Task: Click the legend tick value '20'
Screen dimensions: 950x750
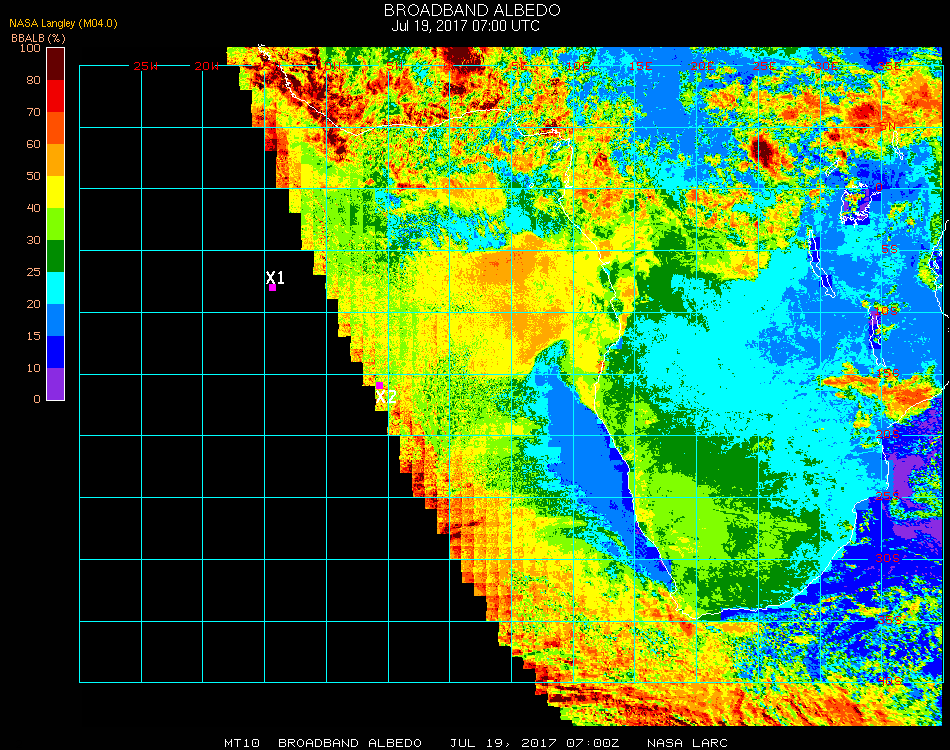Action: [33, 304]
